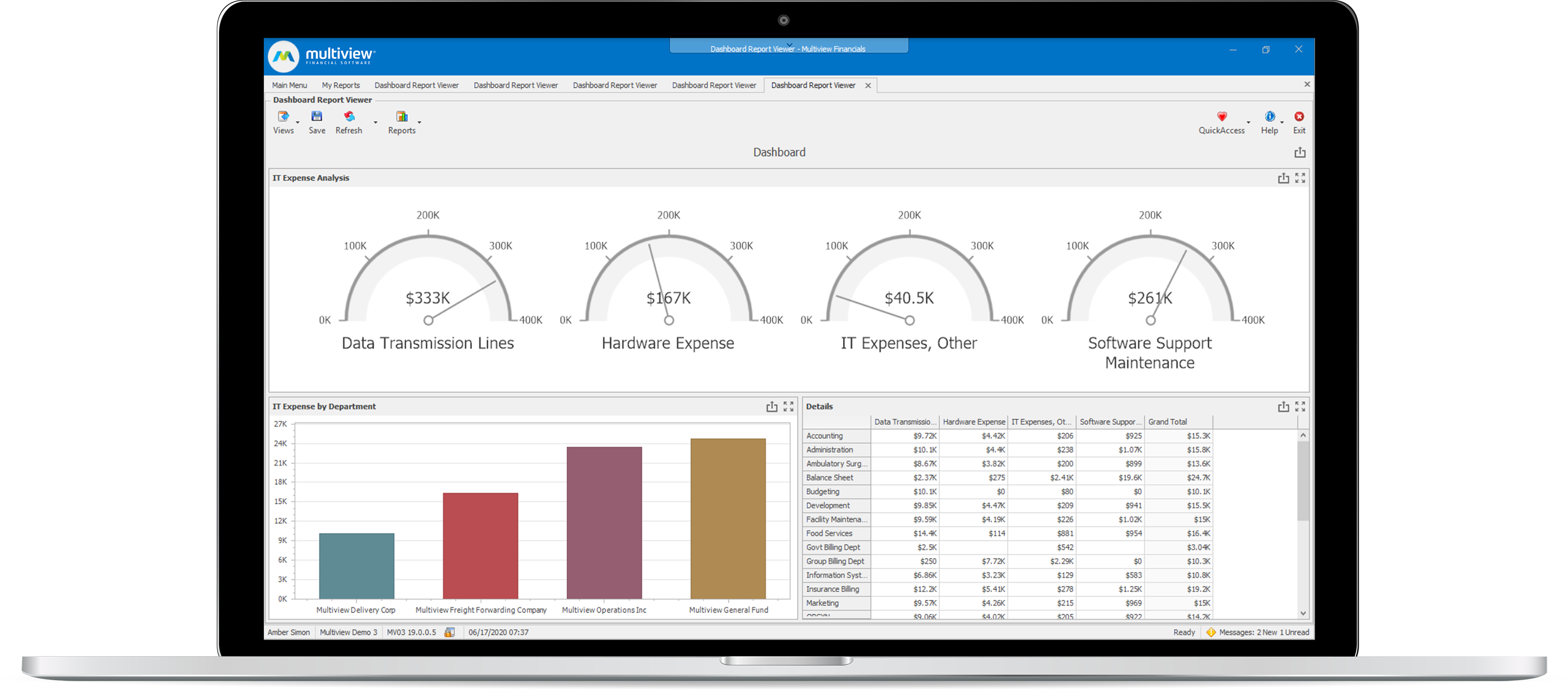1568x690 pixels.
Task: Click the QuickAccess heart icon
Action: (1221, 116)
